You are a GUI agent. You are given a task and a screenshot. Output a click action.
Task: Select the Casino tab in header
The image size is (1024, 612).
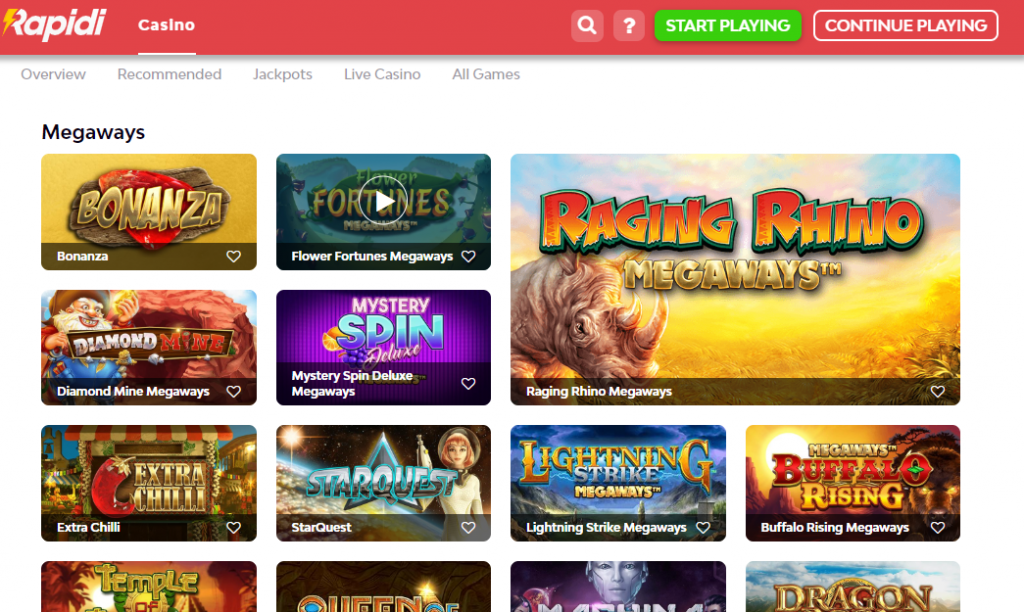pos(167,25)
